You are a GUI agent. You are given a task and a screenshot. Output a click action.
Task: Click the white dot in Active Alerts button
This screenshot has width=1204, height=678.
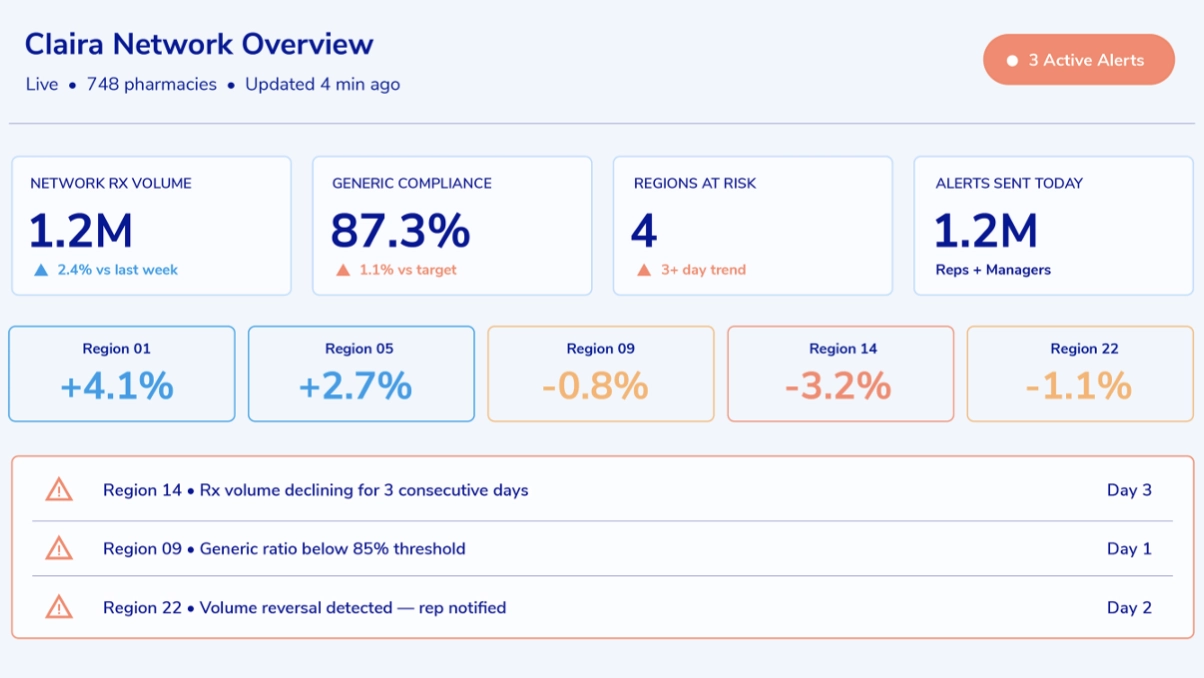(x=1012, y=61)
